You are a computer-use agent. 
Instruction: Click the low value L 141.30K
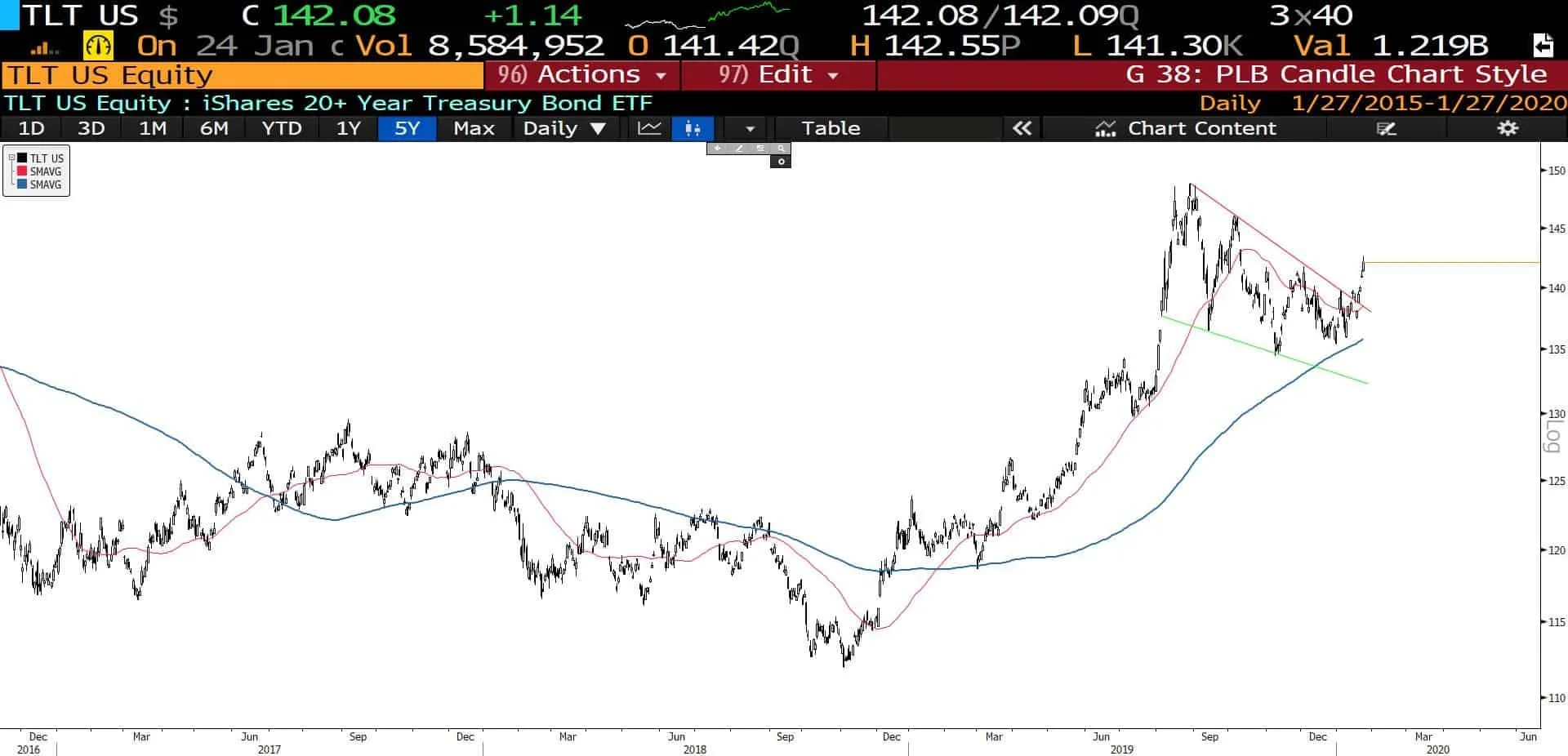(x=1157, y=46)
